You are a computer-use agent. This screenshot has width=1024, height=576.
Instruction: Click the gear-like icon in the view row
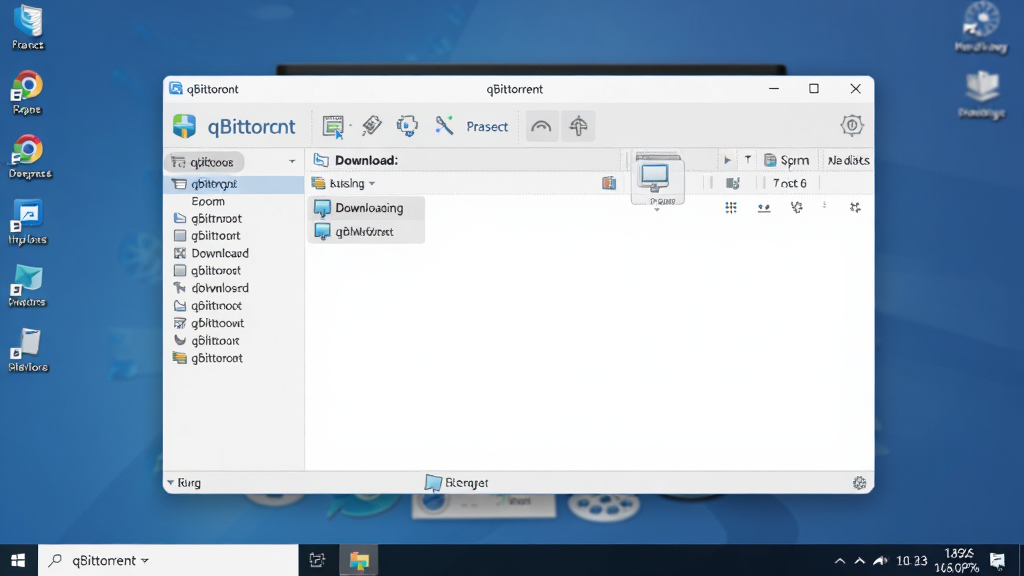pos(797,208)
